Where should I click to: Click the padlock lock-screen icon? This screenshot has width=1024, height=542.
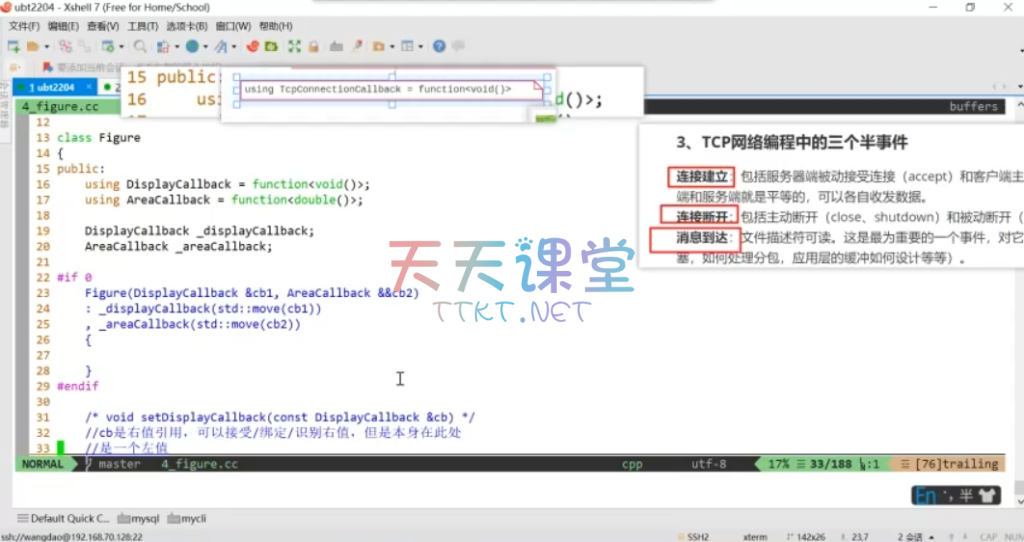[x=313, y=46]
